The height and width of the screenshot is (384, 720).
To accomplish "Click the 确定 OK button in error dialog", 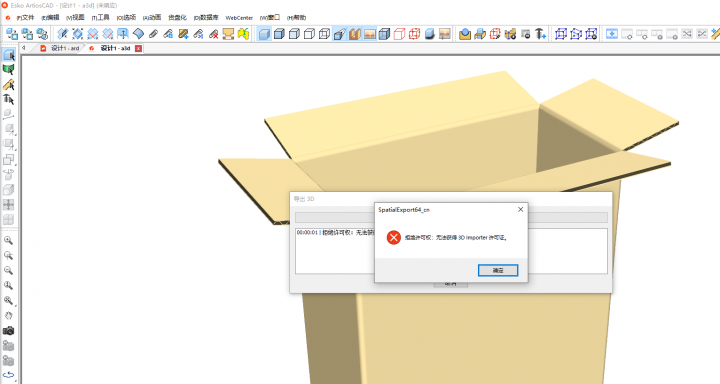I will 498,270.
